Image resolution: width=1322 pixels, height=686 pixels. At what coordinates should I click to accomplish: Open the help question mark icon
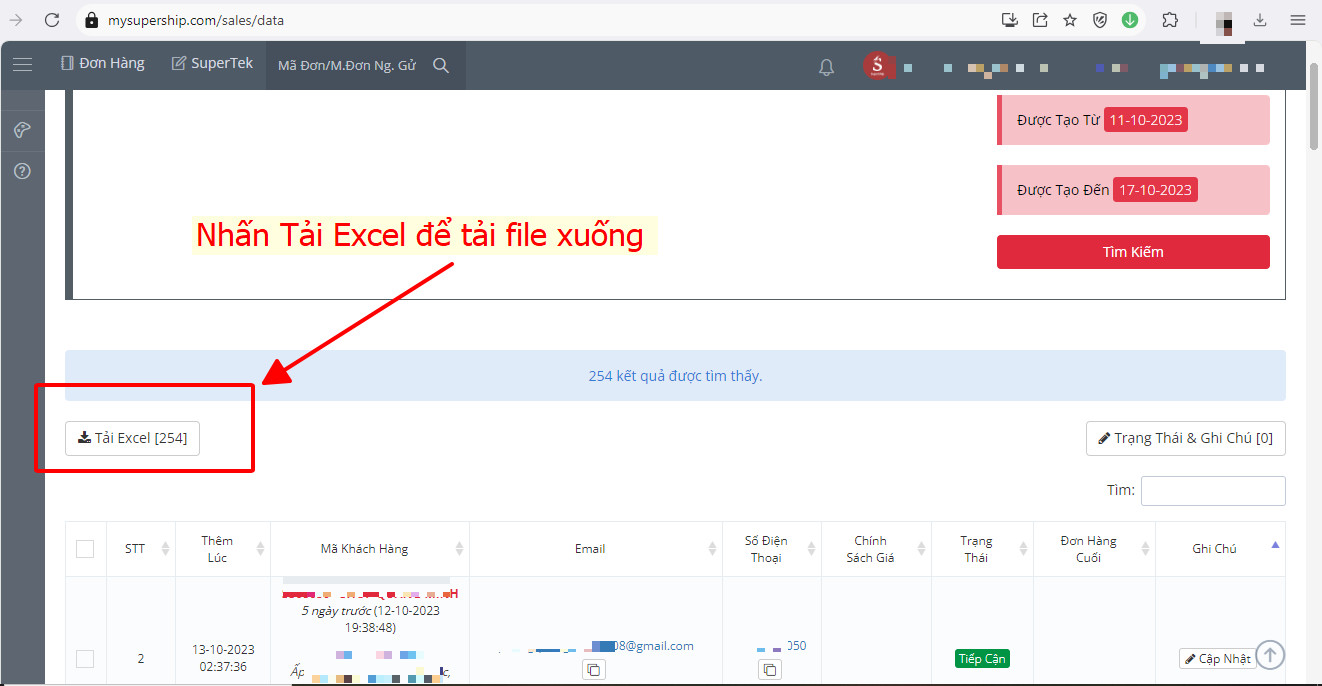coord(22,171)
